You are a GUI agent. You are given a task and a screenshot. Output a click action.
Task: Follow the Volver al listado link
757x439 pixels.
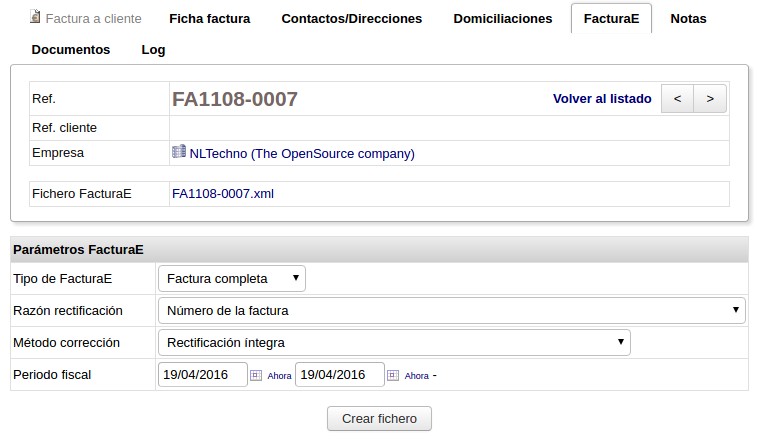[602, 99]
